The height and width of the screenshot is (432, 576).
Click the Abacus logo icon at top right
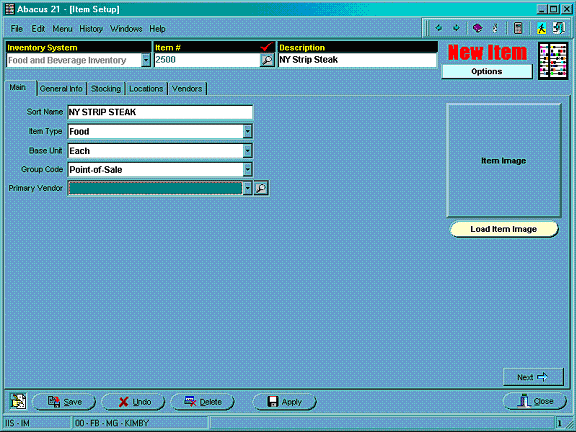[x=553, y=61]
